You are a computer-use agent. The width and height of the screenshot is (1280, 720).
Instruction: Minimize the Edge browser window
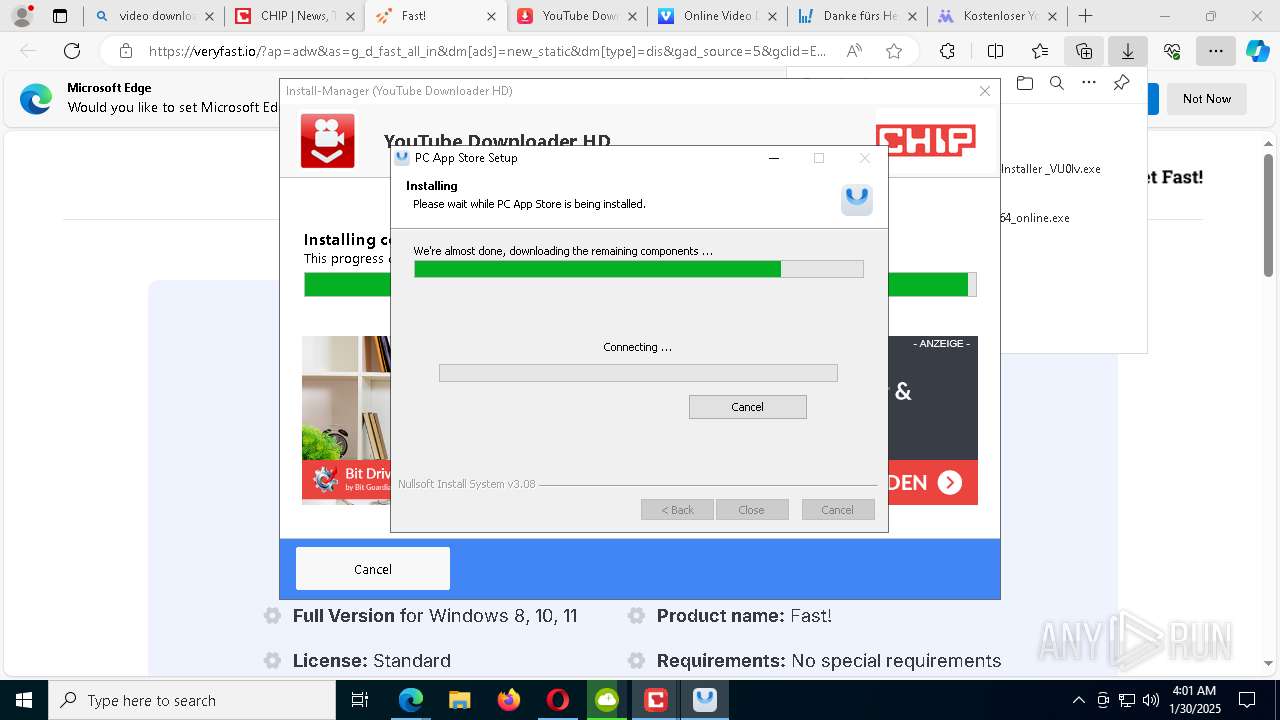(1166, 16)
